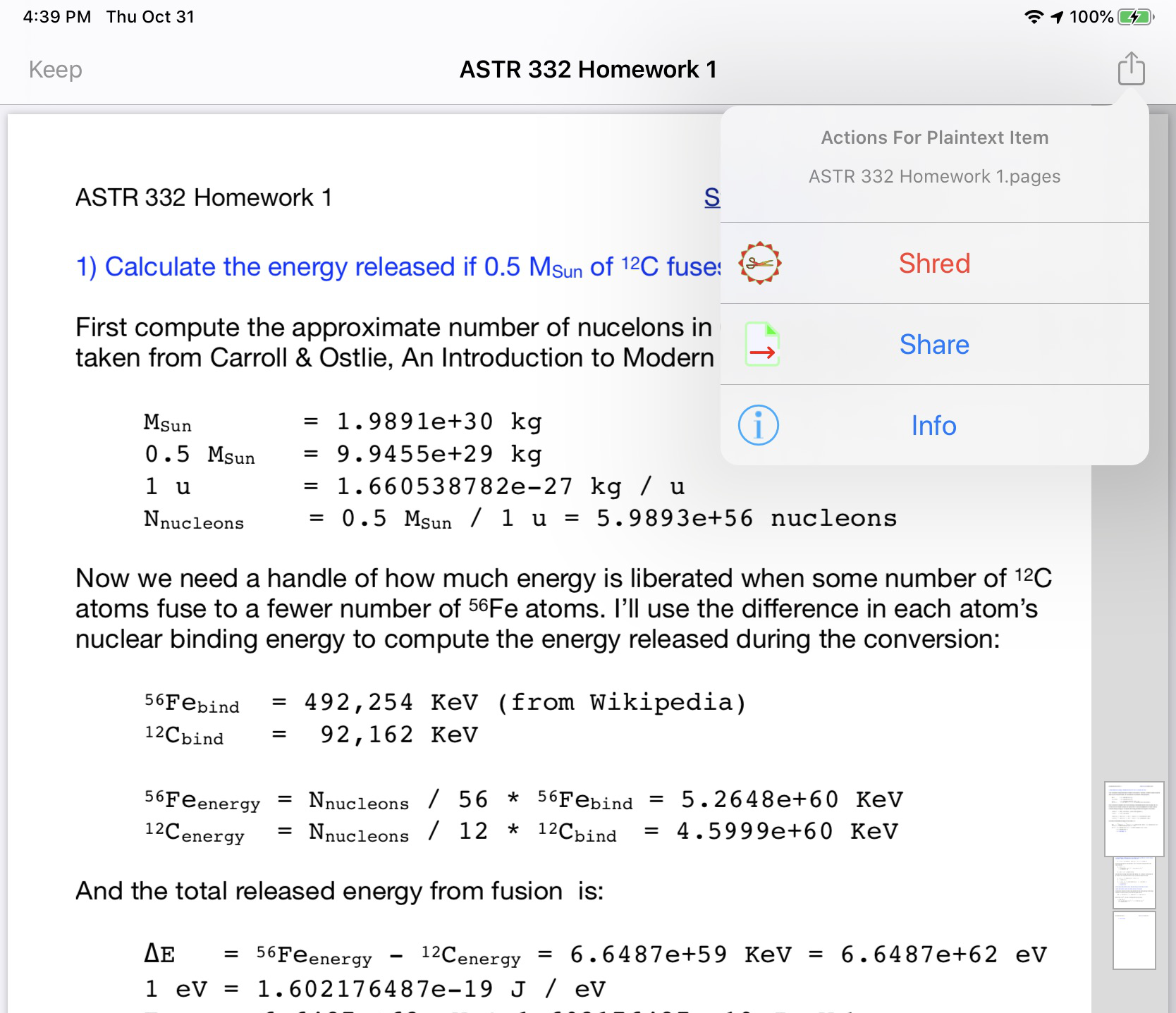The image size is (1176, 1013).
Task: Click the Share document arrow icon
Action: tap(761, 345)
